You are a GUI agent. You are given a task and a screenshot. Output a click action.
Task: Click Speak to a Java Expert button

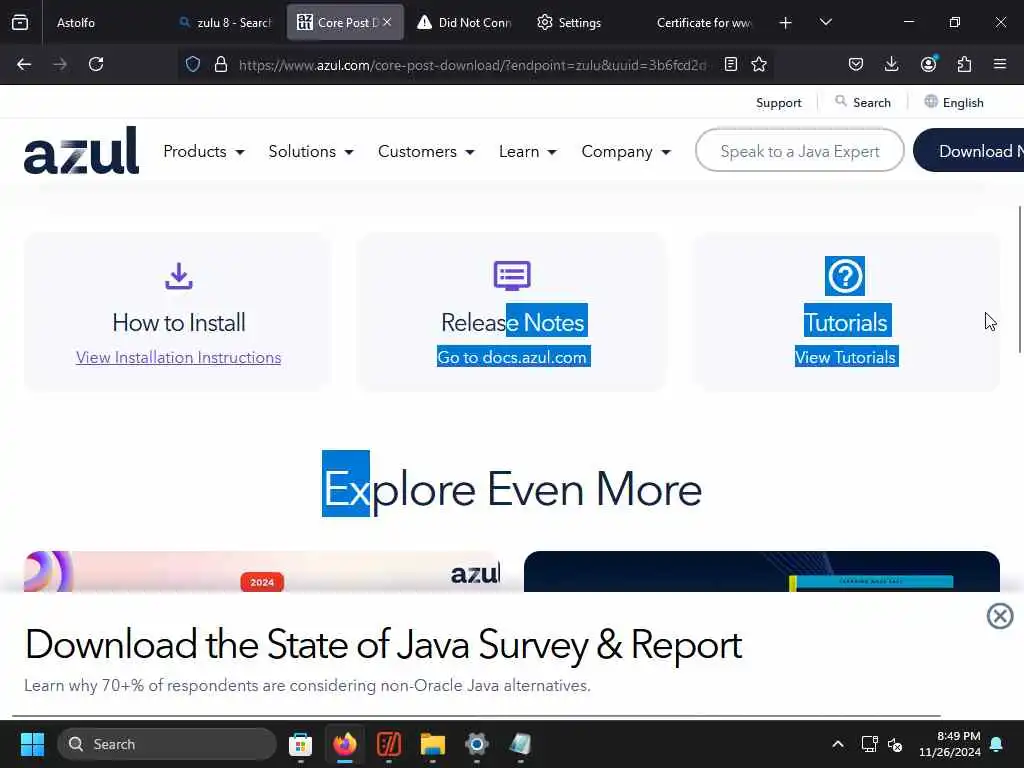(x=799, y=151)
